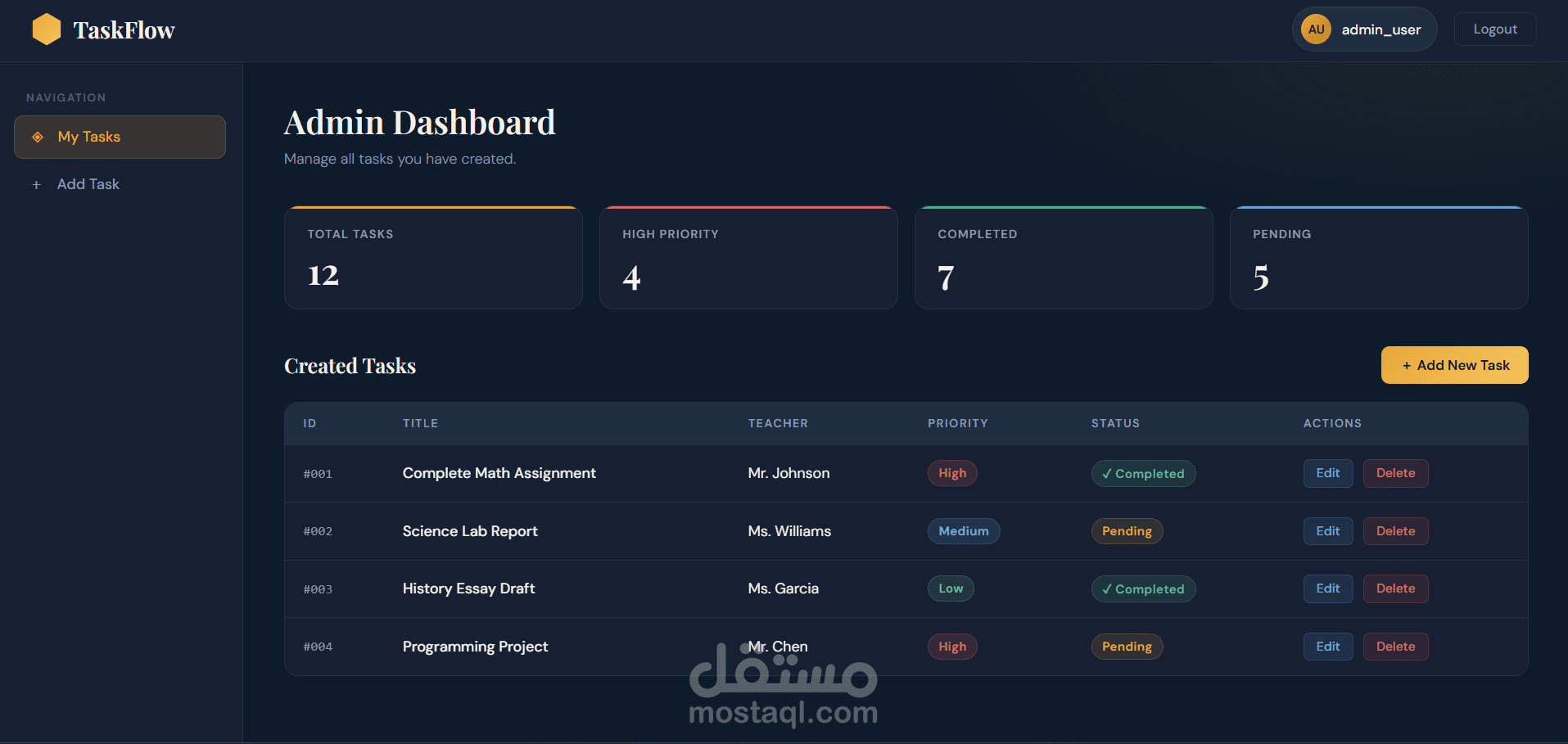
Task: Click the Pending status on Programming Project row
Action: pyautogui.click(x=1127, y=647)
